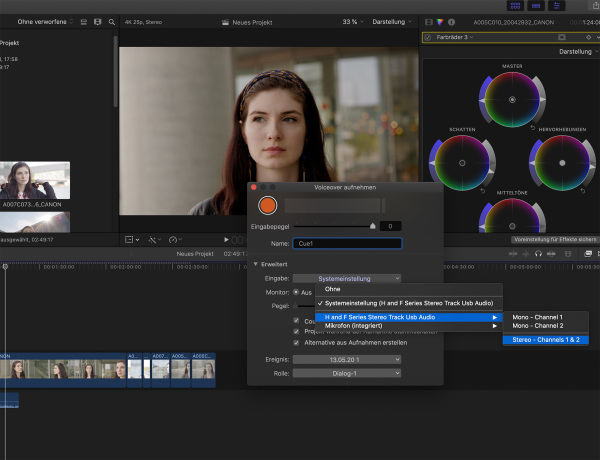
Task: Choose Mono - Channel 2
Action: [546, 326]
